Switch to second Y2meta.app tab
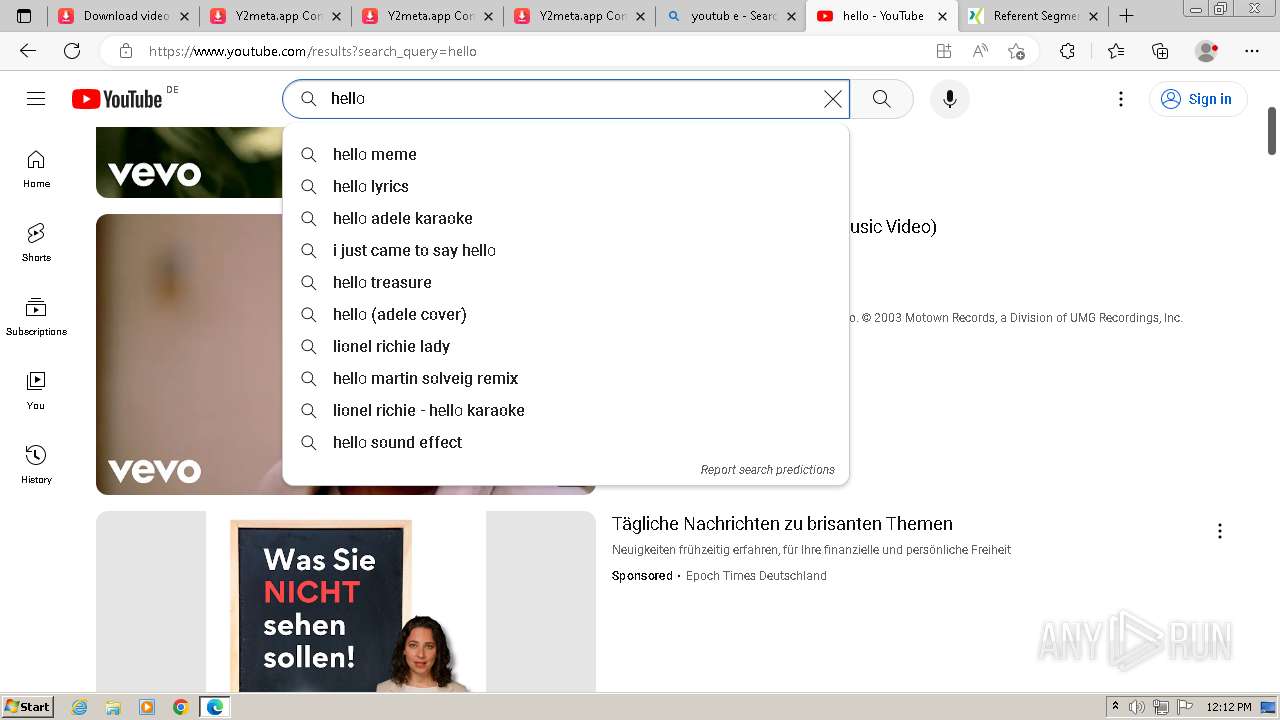The width and height of the screenshot is (1280, 720). pos(427,16)
